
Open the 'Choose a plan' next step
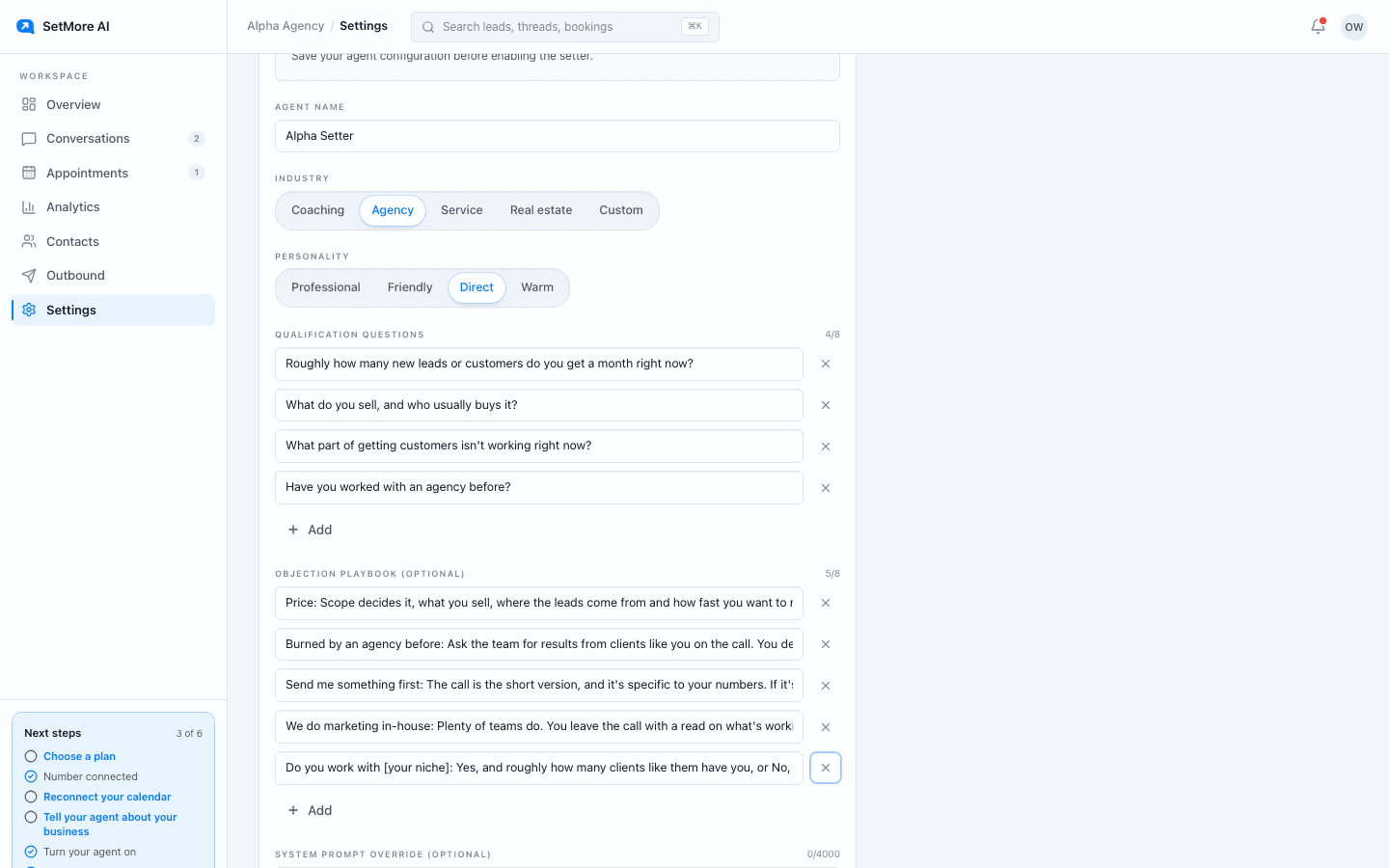(x=79, y=756)
